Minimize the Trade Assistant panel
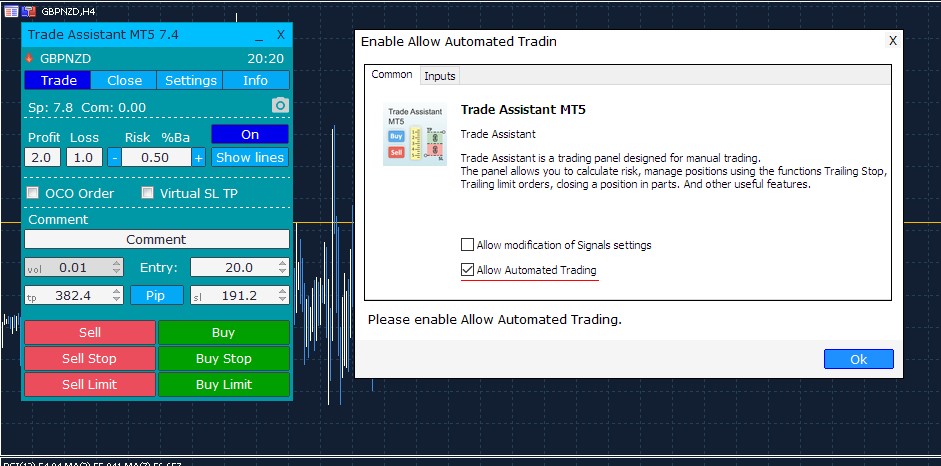The width and height of the screenshot is (941, 466). point(259,36)
